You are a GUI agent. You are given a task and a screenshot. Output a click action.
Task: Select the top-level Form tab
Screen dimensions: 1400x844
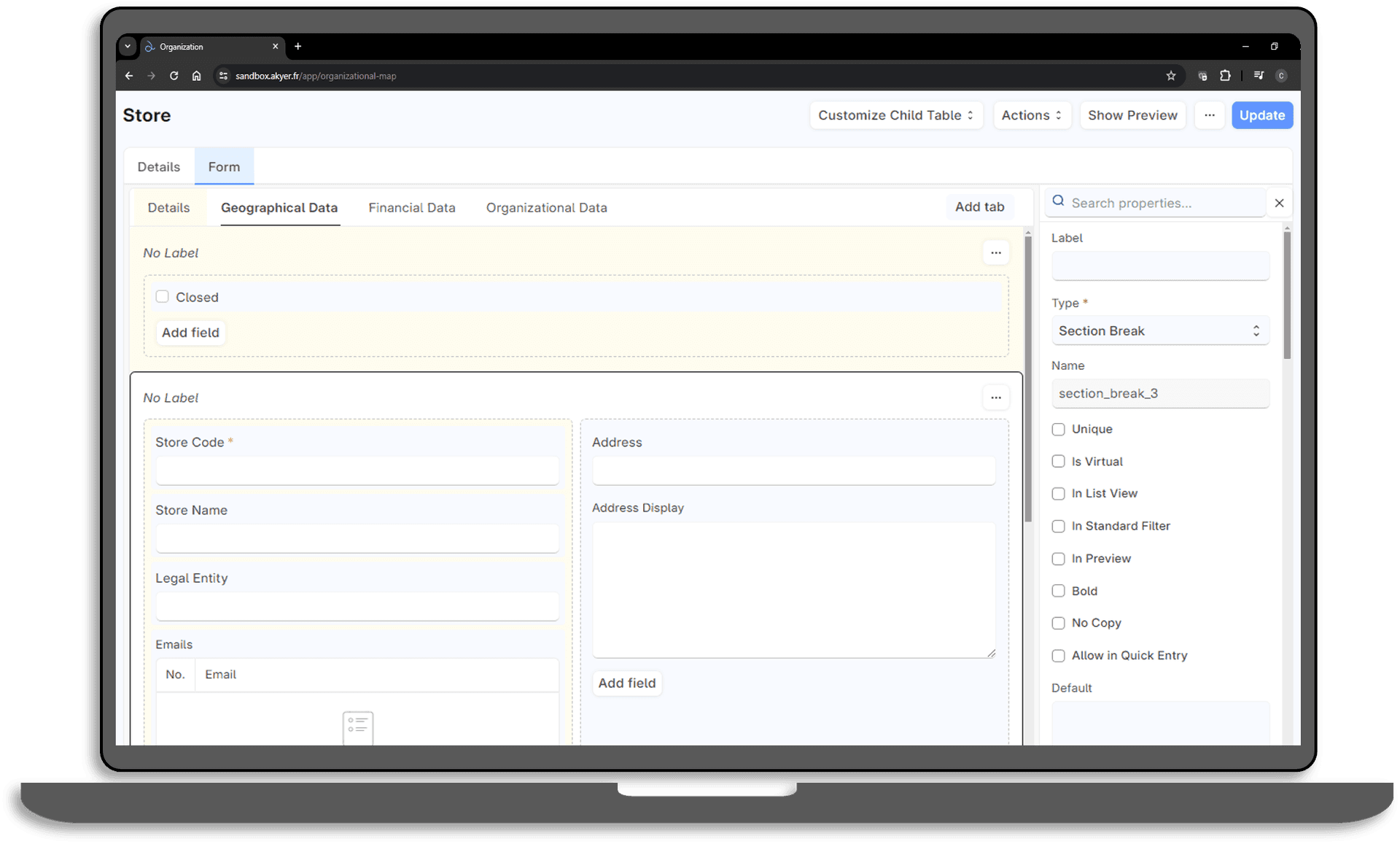[224, 167]
